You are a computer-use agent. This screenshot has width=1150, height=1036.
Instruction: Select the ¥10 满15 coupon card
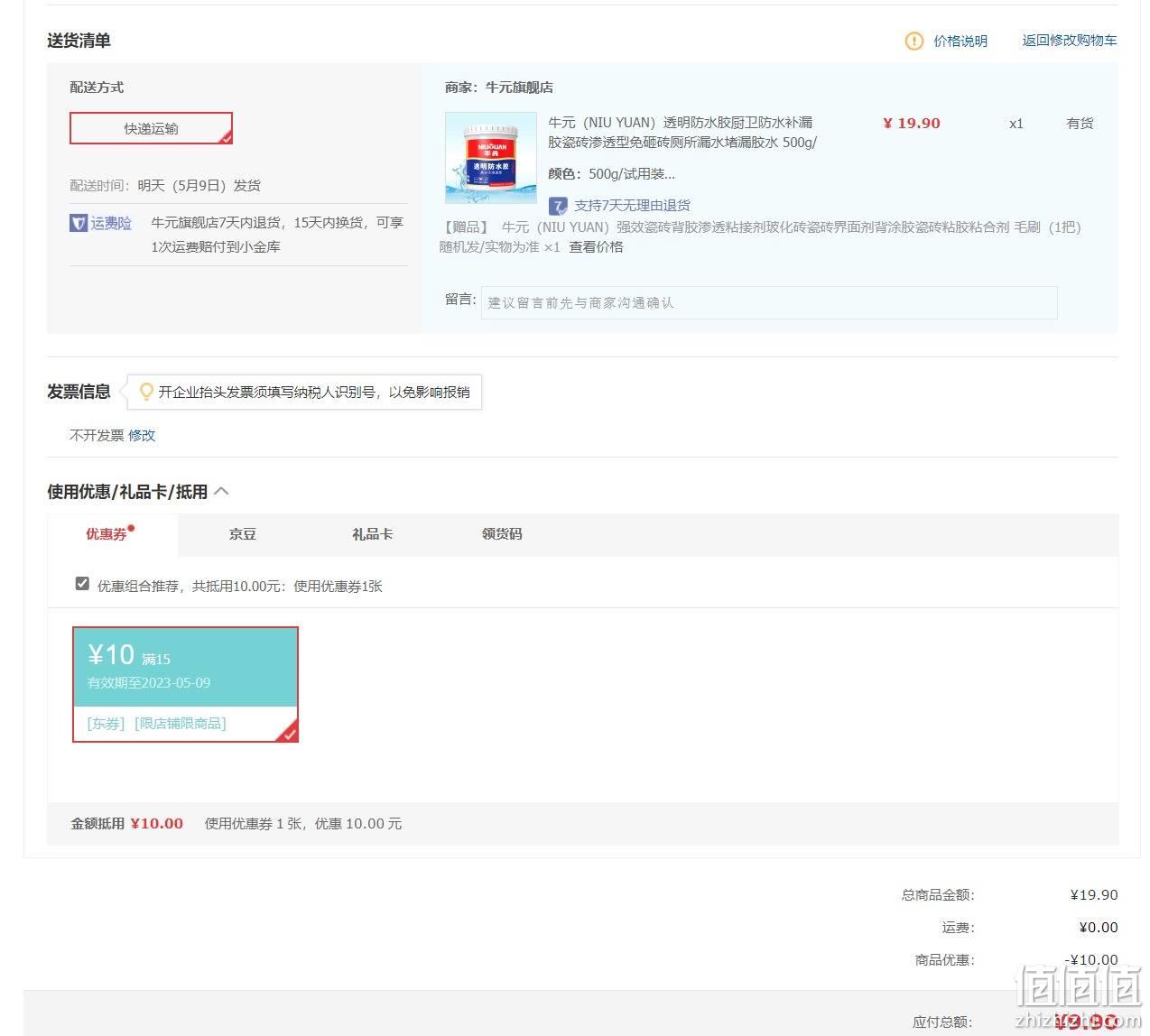pyautogui.click(x=185, y=684)
